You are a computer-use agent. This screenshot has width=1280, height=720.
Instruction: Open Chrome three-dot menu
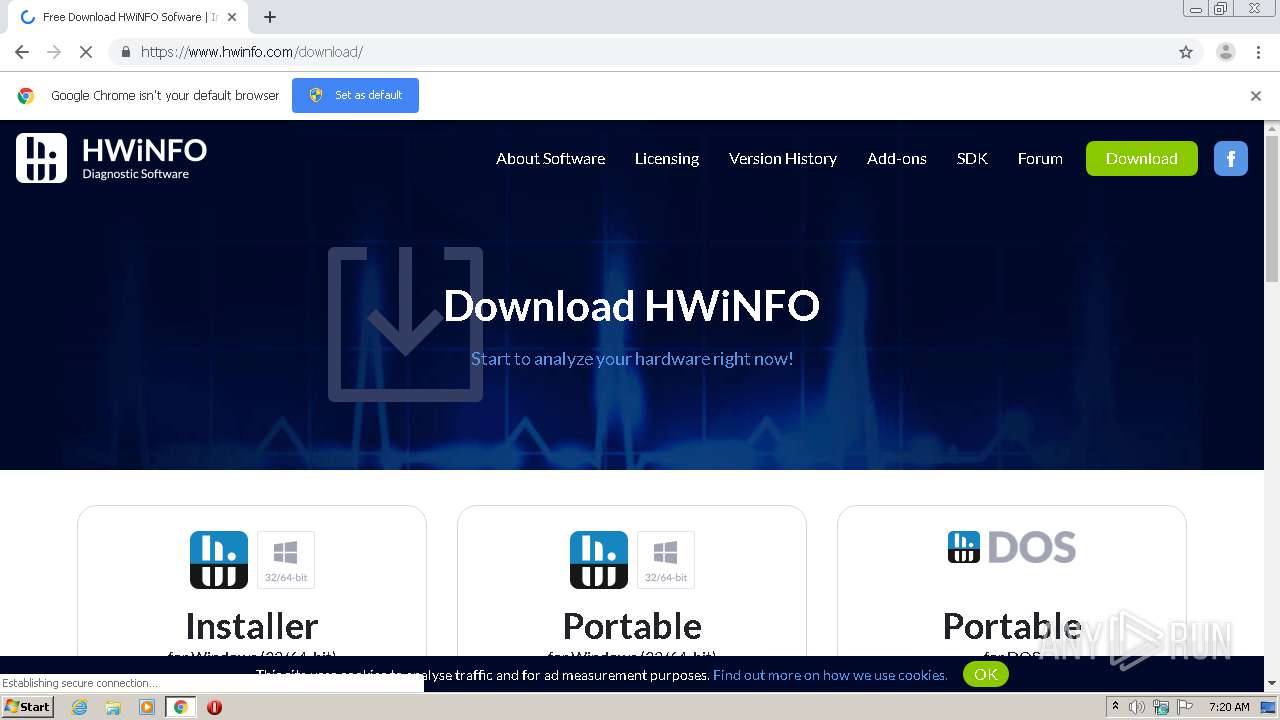(x=1258, y=52)
